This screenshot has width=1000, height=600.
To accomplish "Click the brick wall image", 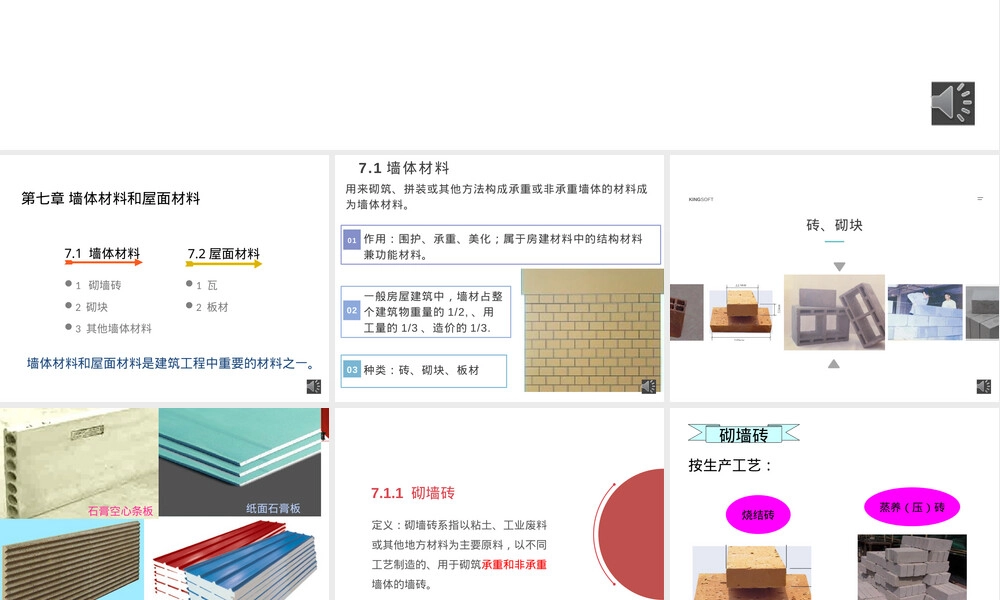I will pos(592,330).
